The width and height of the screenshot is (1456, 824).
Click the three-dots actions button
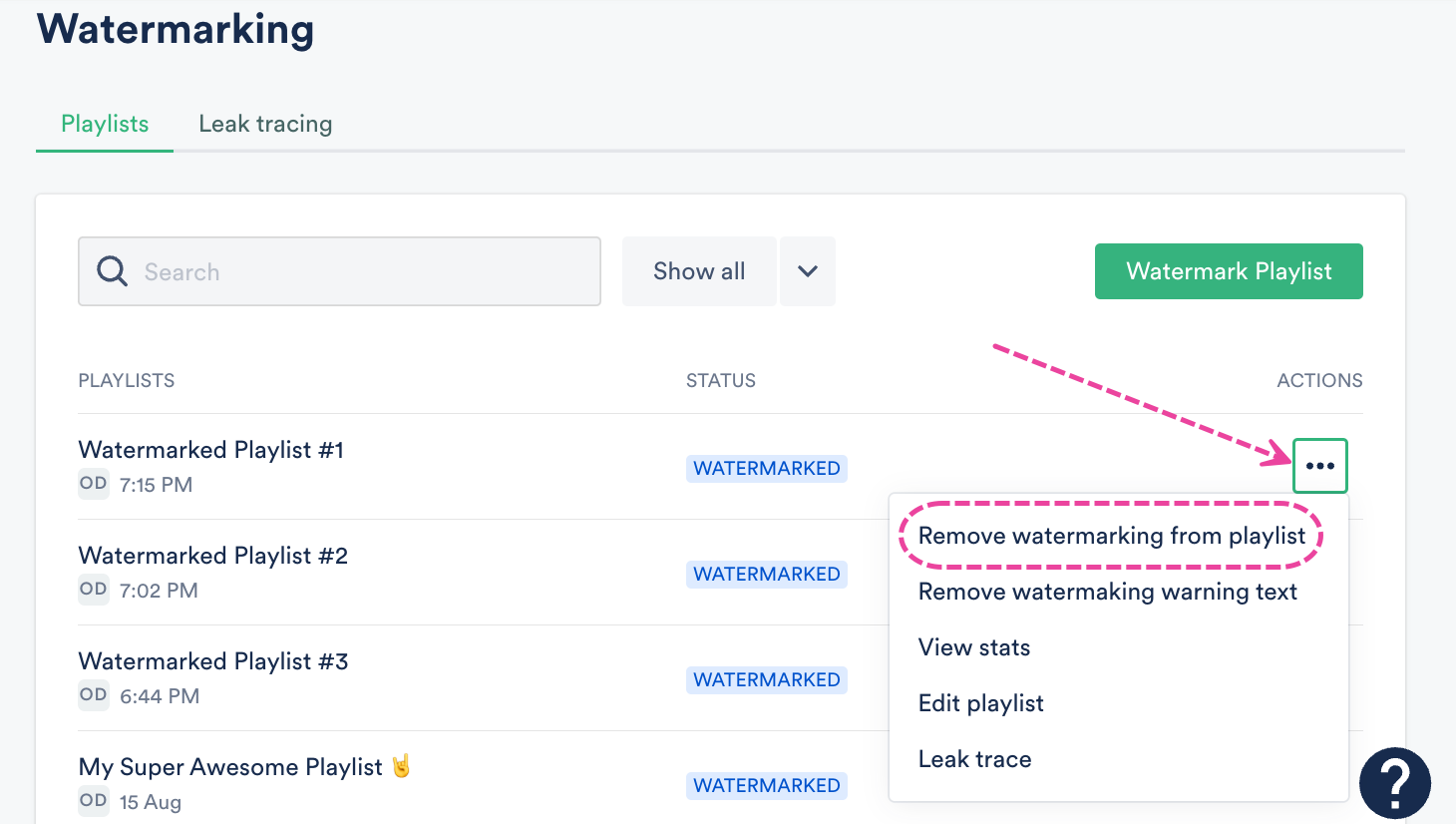pyautogui.click(x=1319, y=466)
